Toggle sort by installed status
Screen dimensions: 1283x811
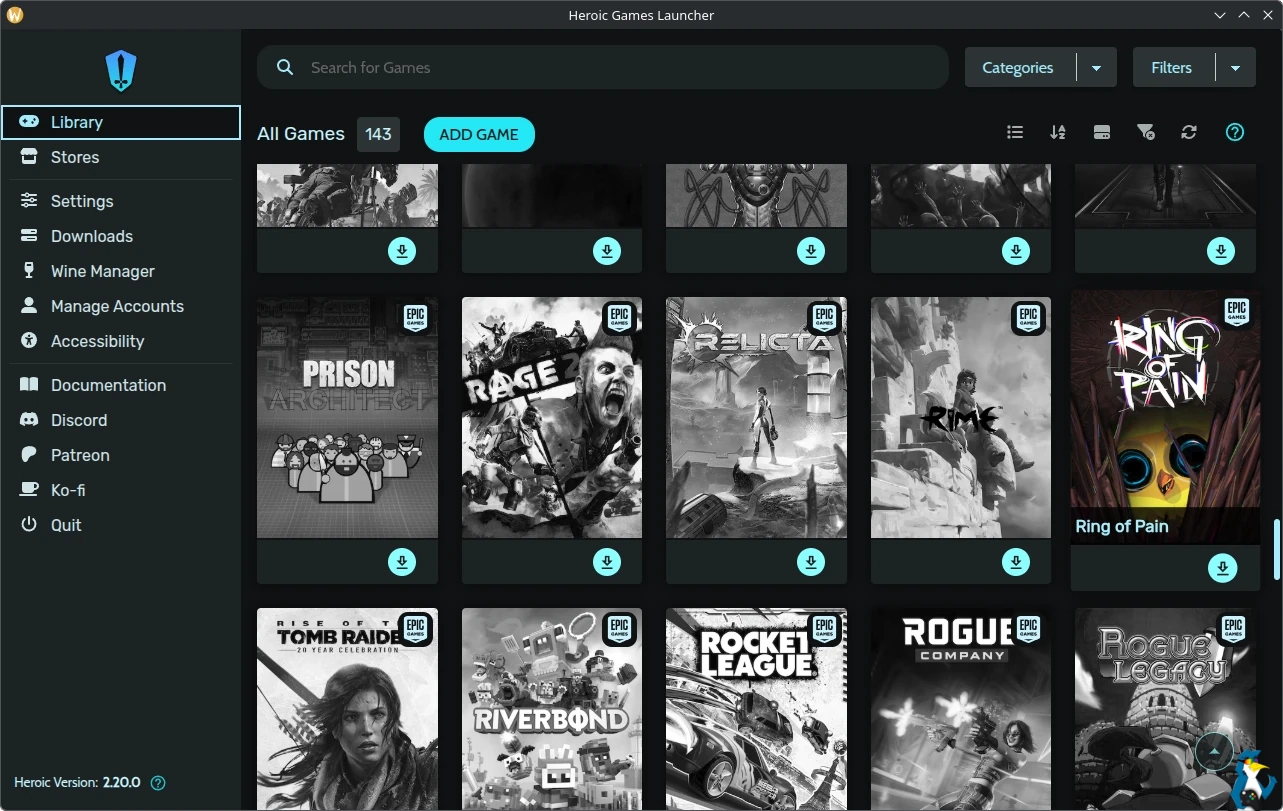[x=1102, y=133]
